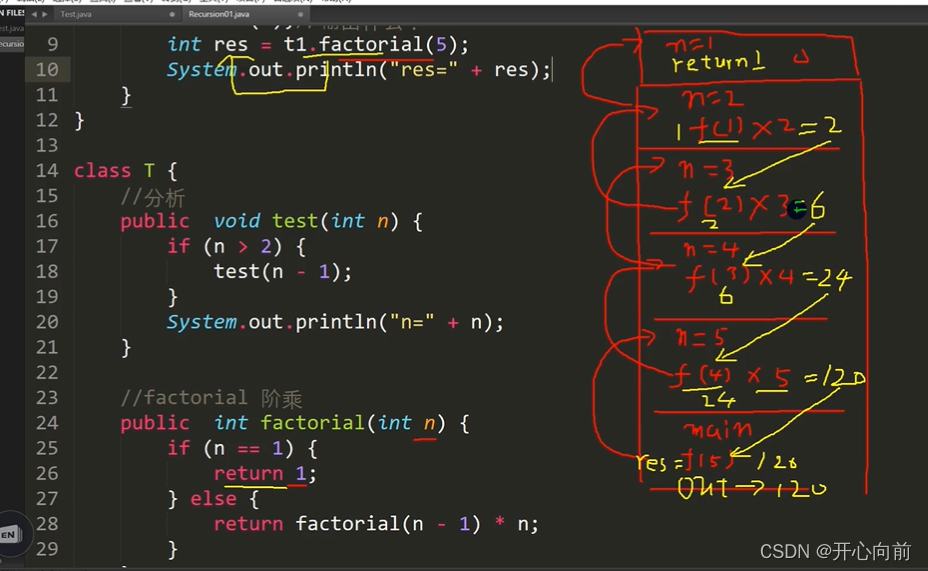Click the closing brace on line 21
This screenshot has height=571, width=928.
(125, 348)
